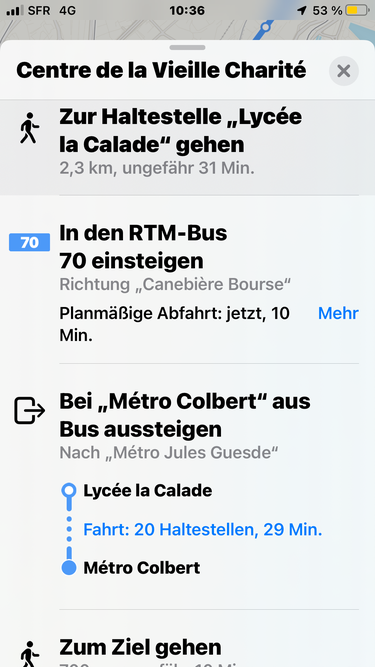Viewport: 375px width, 667px height.
Task: Tap the exit-bus icon next to Métro Colbert
Action: pos(29,411)
